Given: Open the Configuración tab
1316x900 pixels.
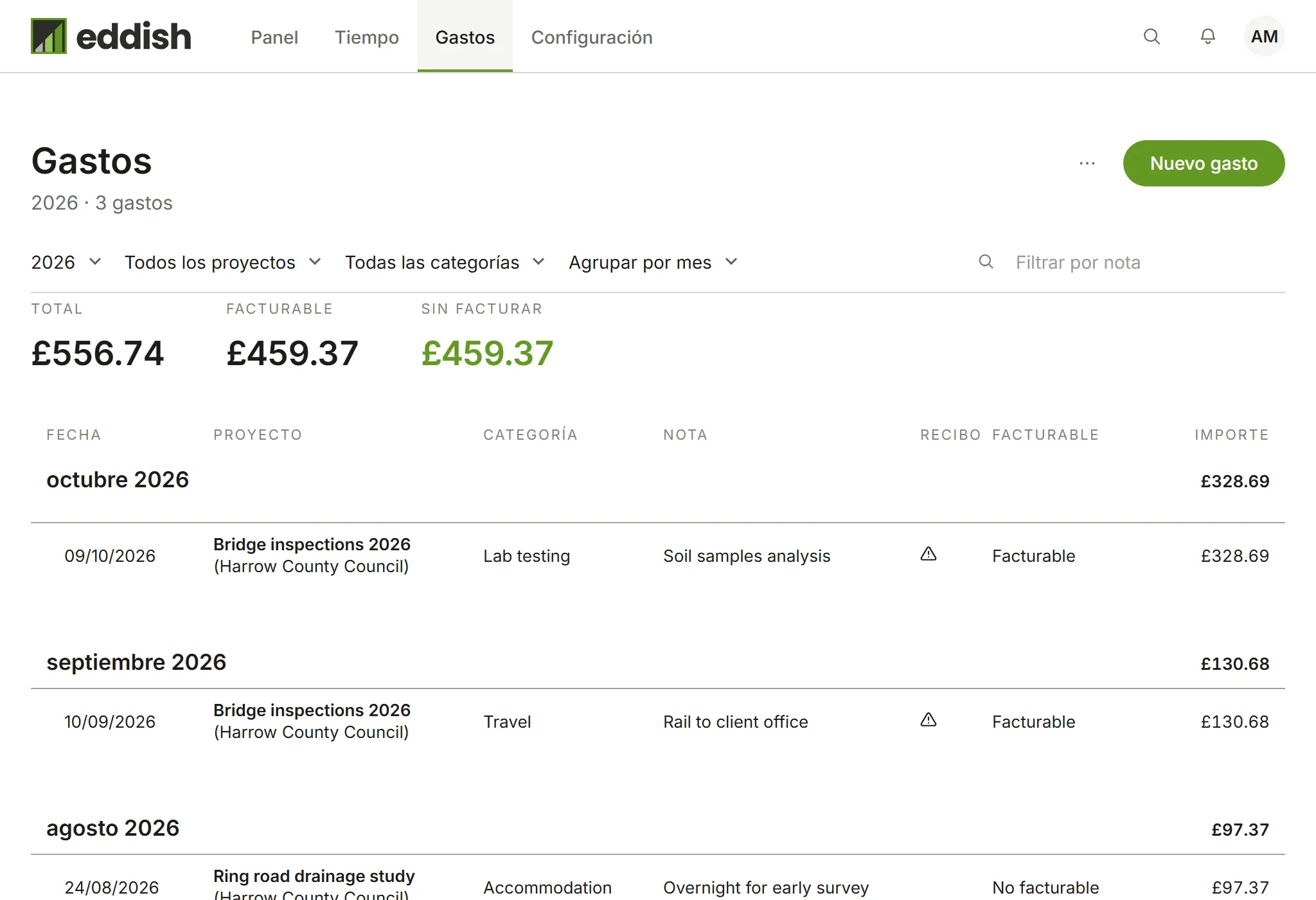Looking at the screenshot, I should pyautogui.click(x=592, y=37).
